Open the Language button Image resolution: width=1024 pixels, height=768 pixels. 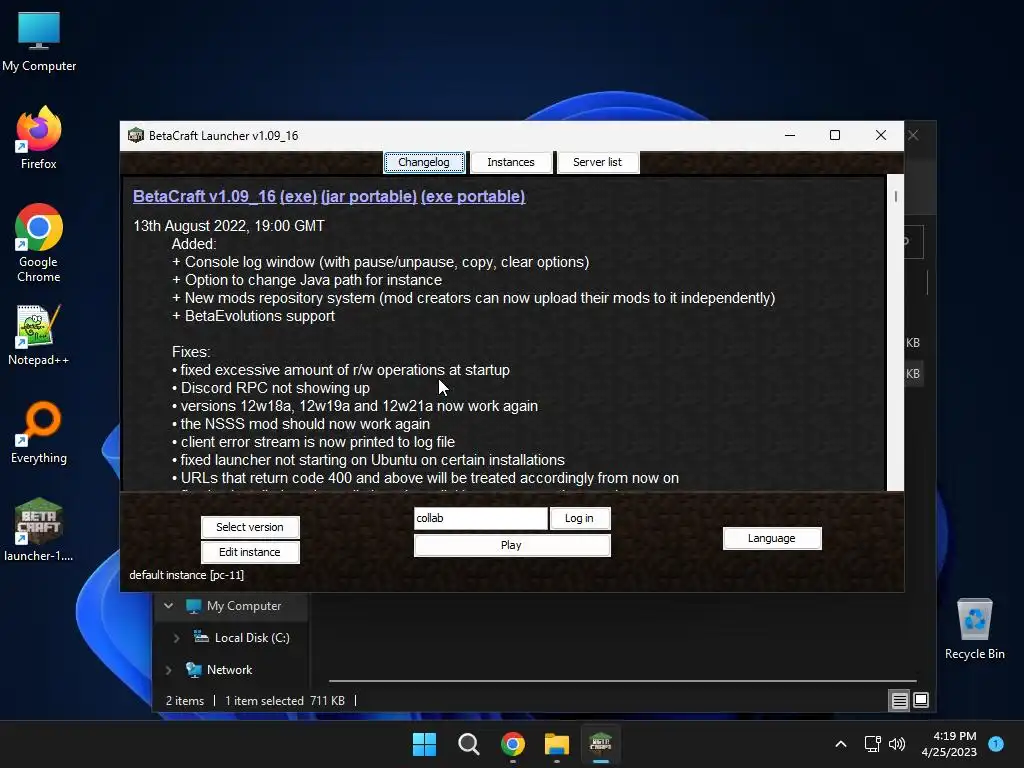[771, 538]
